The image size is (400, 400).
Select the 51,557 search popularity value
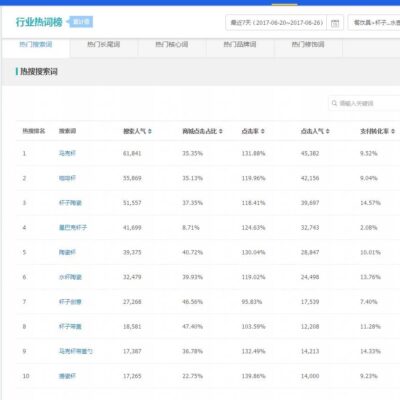[132, 203]
